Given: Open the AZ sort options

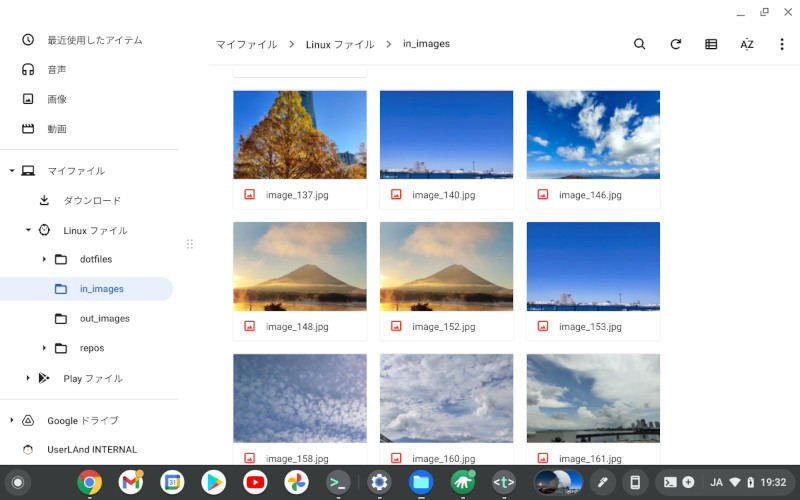Looking at the screenshot, I should [x=747, y=44].
